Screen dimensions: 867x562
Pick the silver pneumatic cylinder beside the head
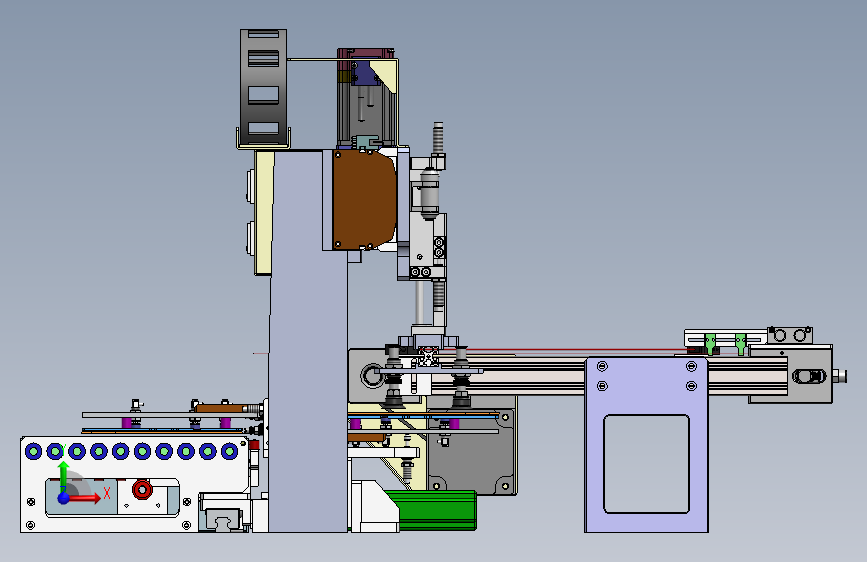(429, 194)
